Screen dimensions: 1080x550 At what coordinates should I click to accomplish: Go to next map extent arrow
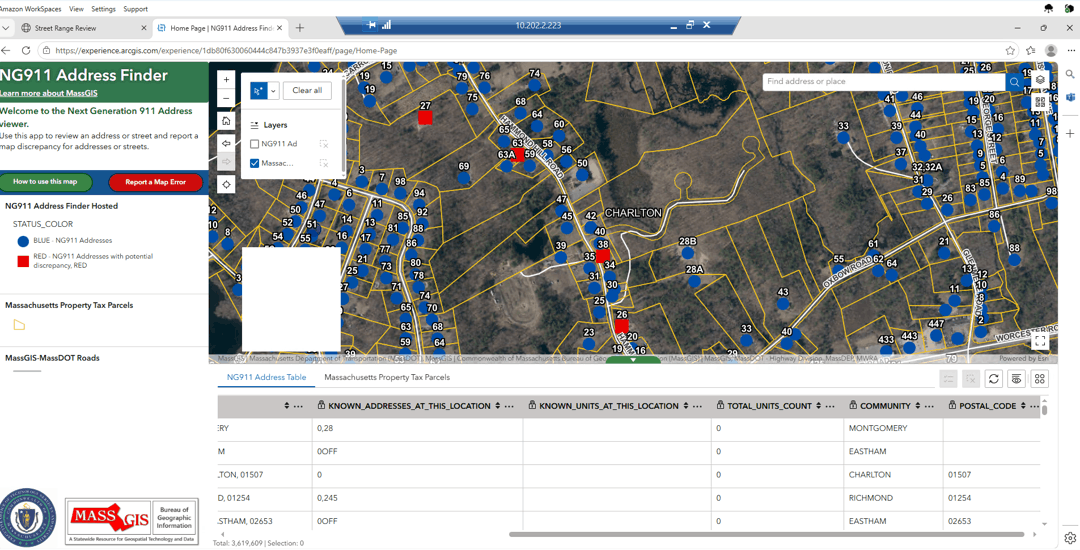226,162
